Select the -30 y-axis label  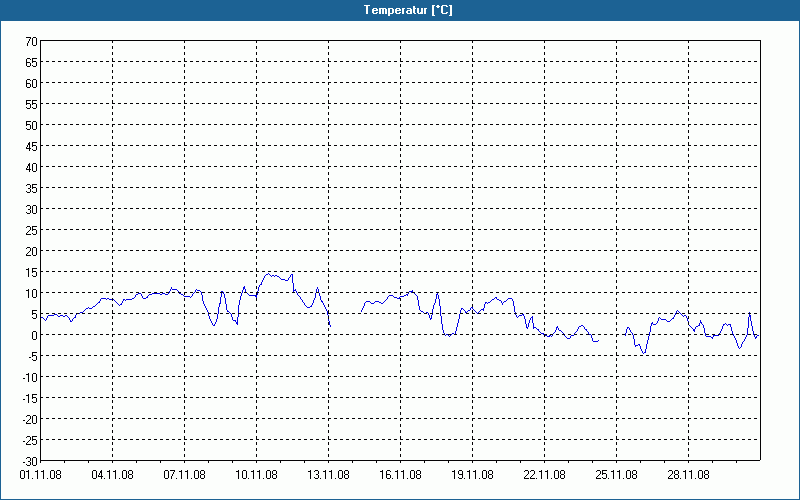pos(28,461)
